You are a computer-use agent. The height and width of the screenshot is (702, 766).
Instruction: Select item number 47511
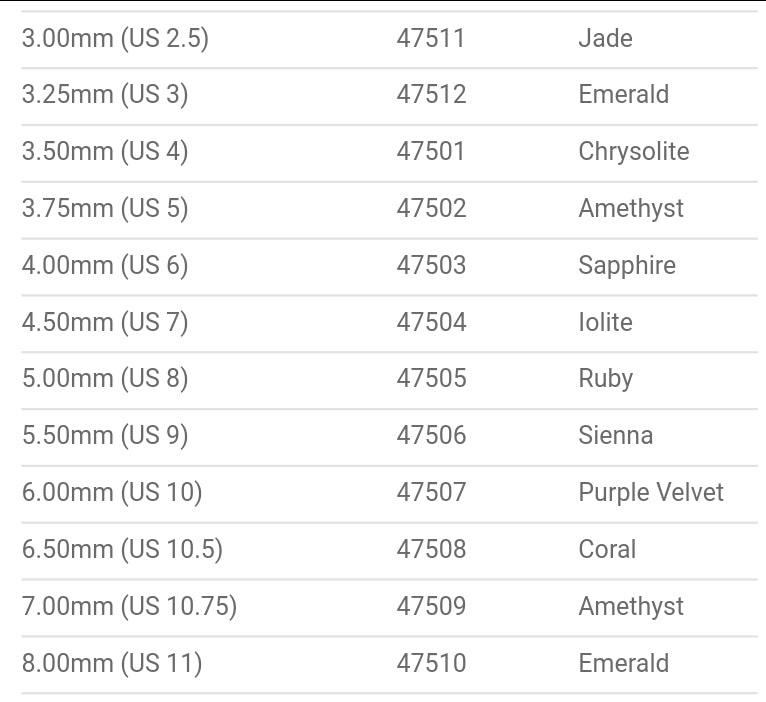(431, 39)
